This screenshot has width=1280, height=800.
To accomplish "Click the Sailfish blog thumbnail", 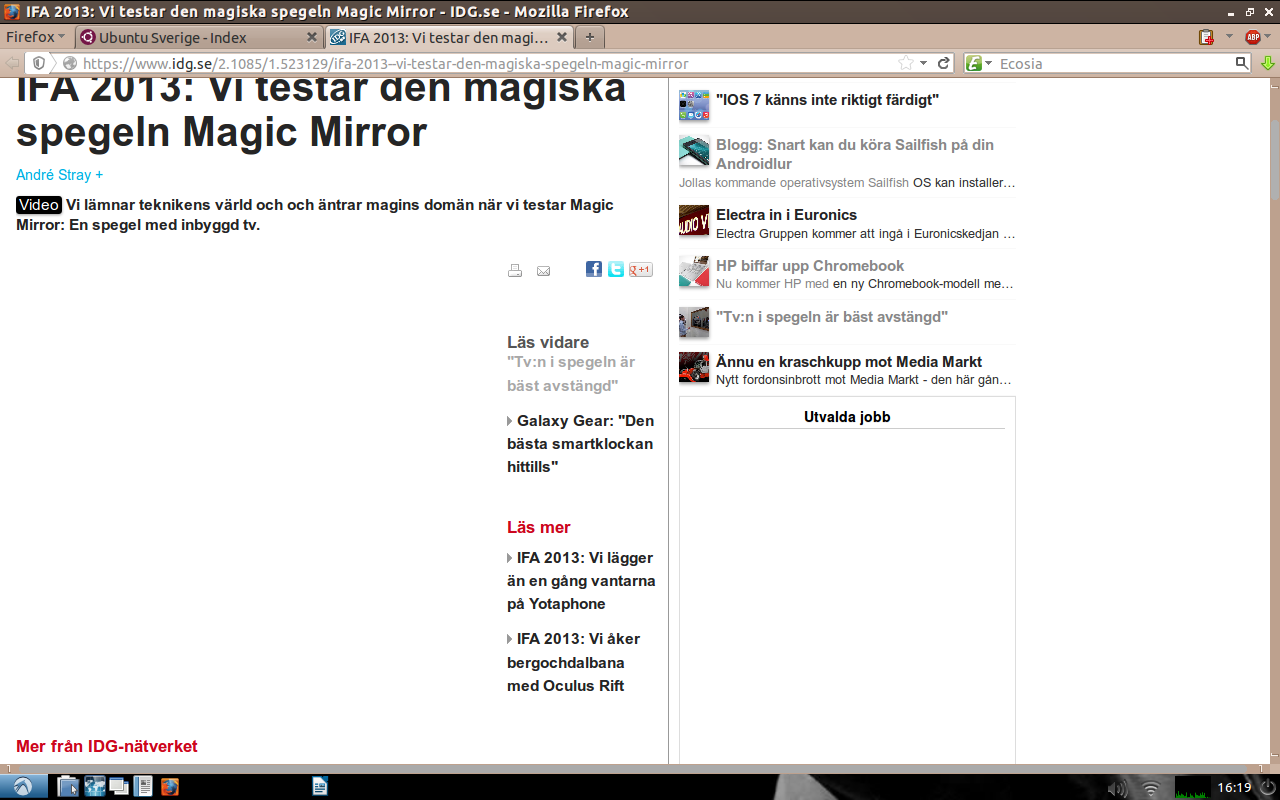I will 694,151.
